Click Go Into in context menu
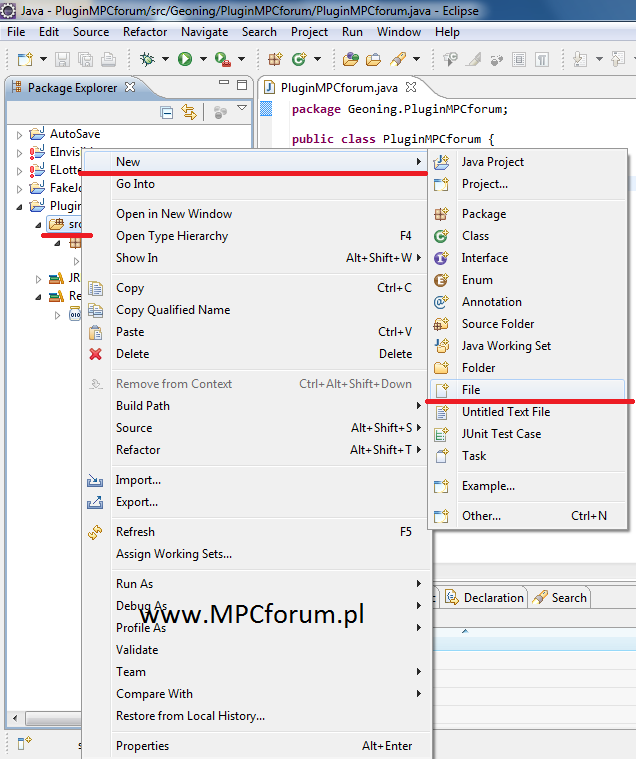Viewport: 637px width, 759px height. pos(255,184)
